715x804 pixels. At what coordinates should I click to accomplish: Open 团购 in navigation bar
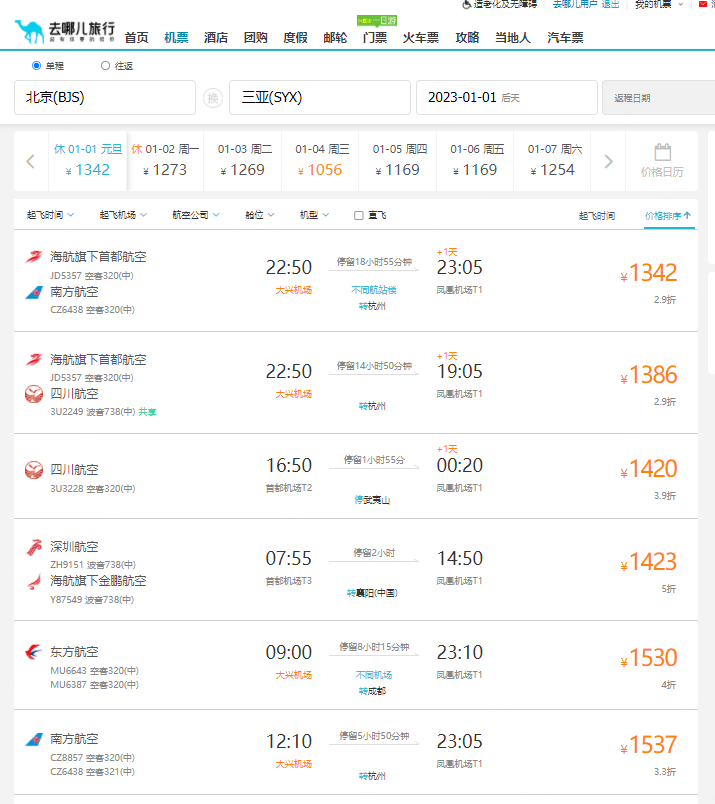point(255,38)
